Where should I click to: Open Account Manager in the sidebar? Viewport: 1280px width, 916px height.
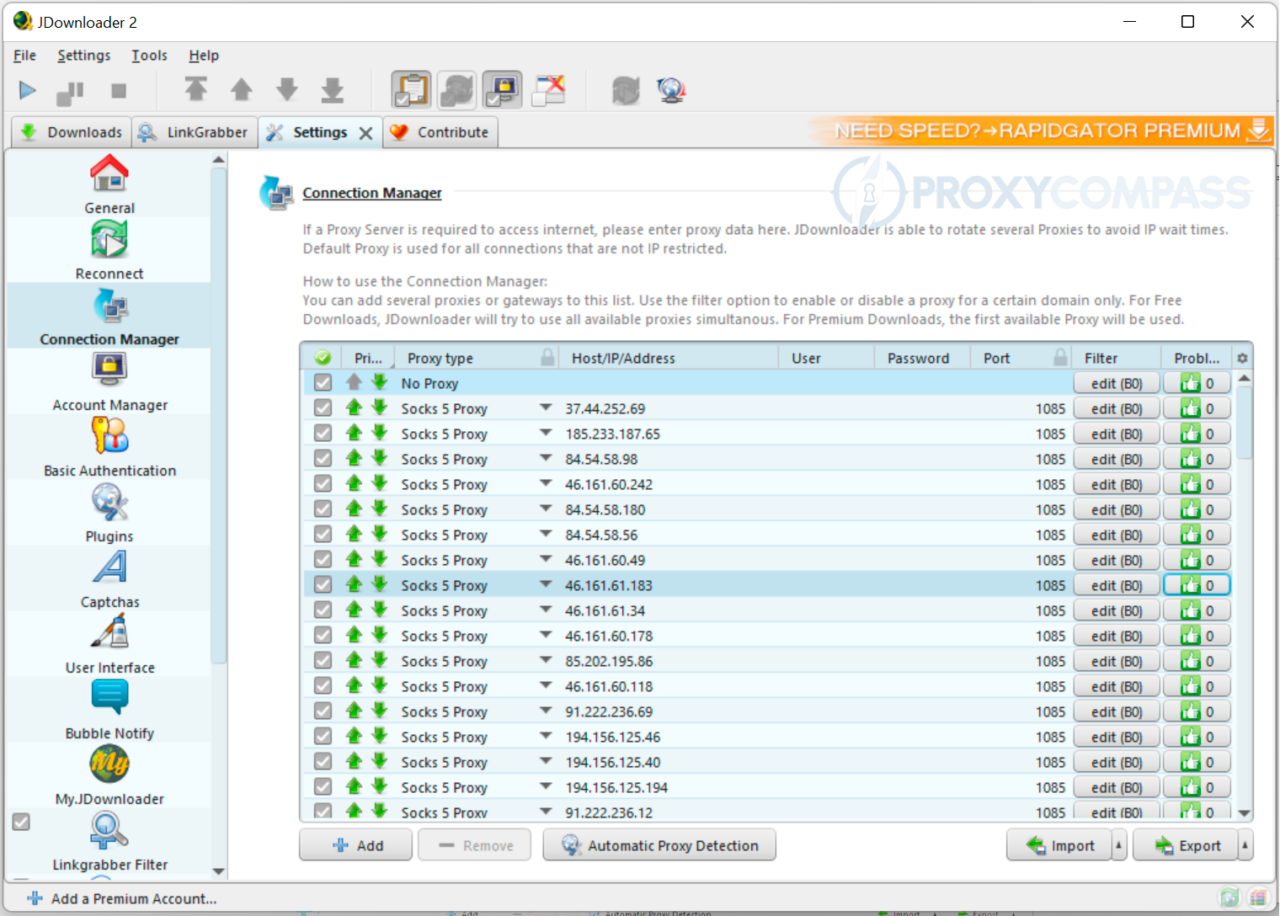click(109, 380)
